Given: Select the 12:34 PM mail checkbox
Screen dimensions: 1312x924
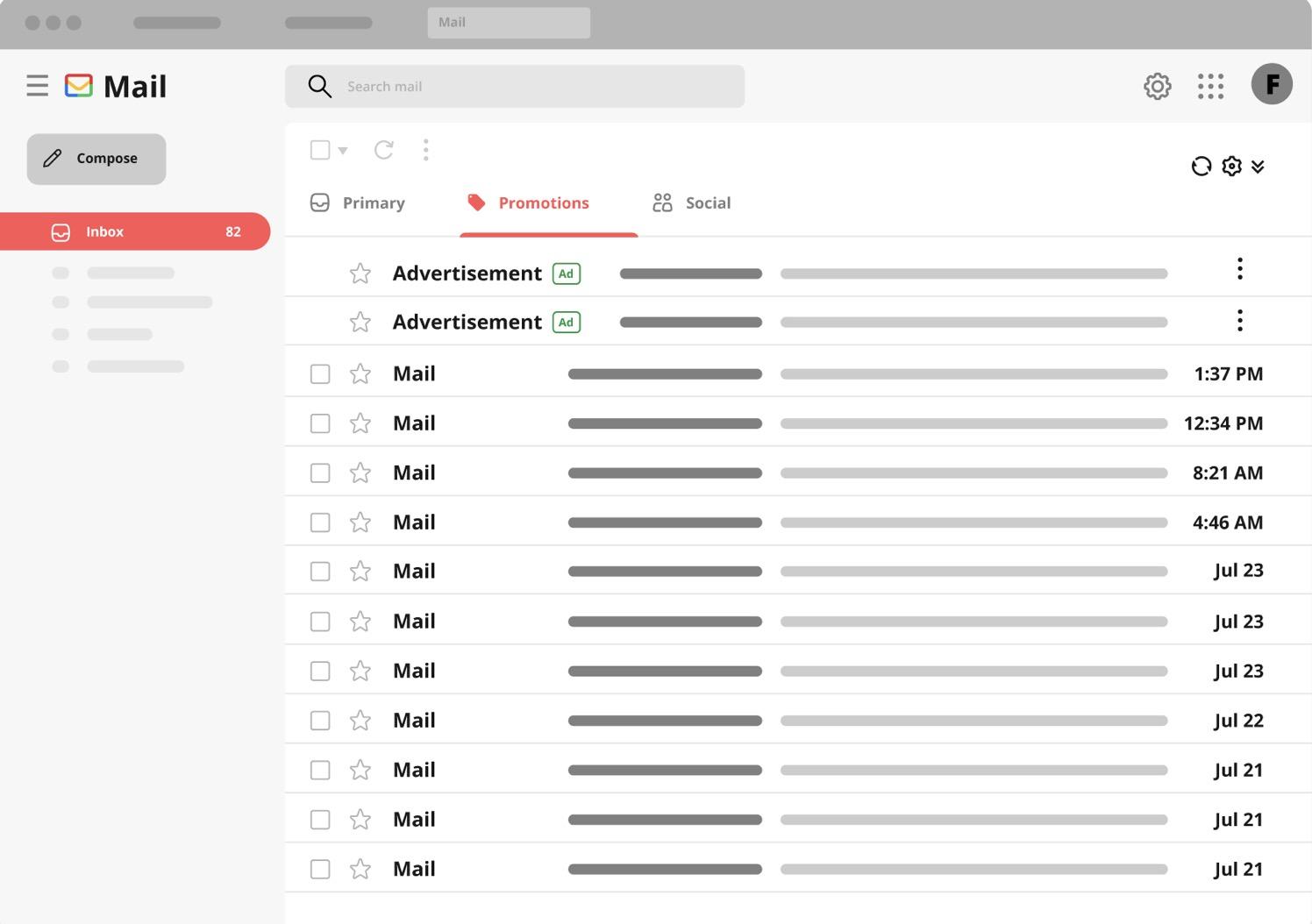Looking at the screenshot, I should pos(320,423).
